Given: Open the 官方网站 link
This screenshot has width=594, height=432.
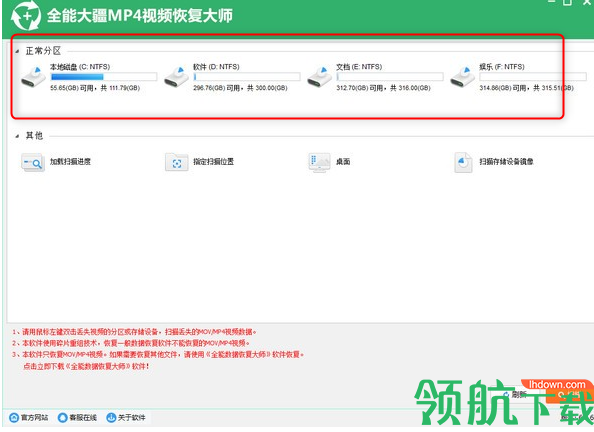Looking at the screenshot, I should [34, 418].
